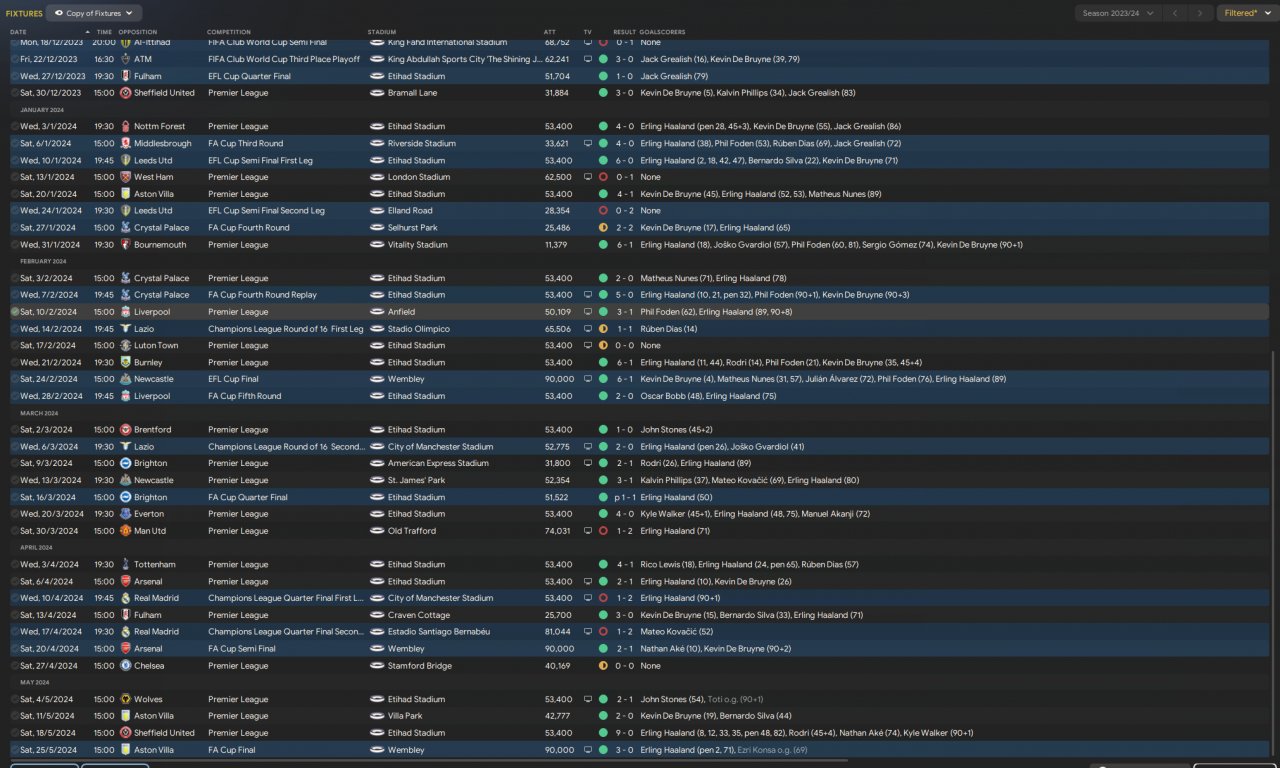
Task: Click the 'Mateo Kovačić (52)' goalscorer text
Action: pyautogui.click(x=677, y=632)
